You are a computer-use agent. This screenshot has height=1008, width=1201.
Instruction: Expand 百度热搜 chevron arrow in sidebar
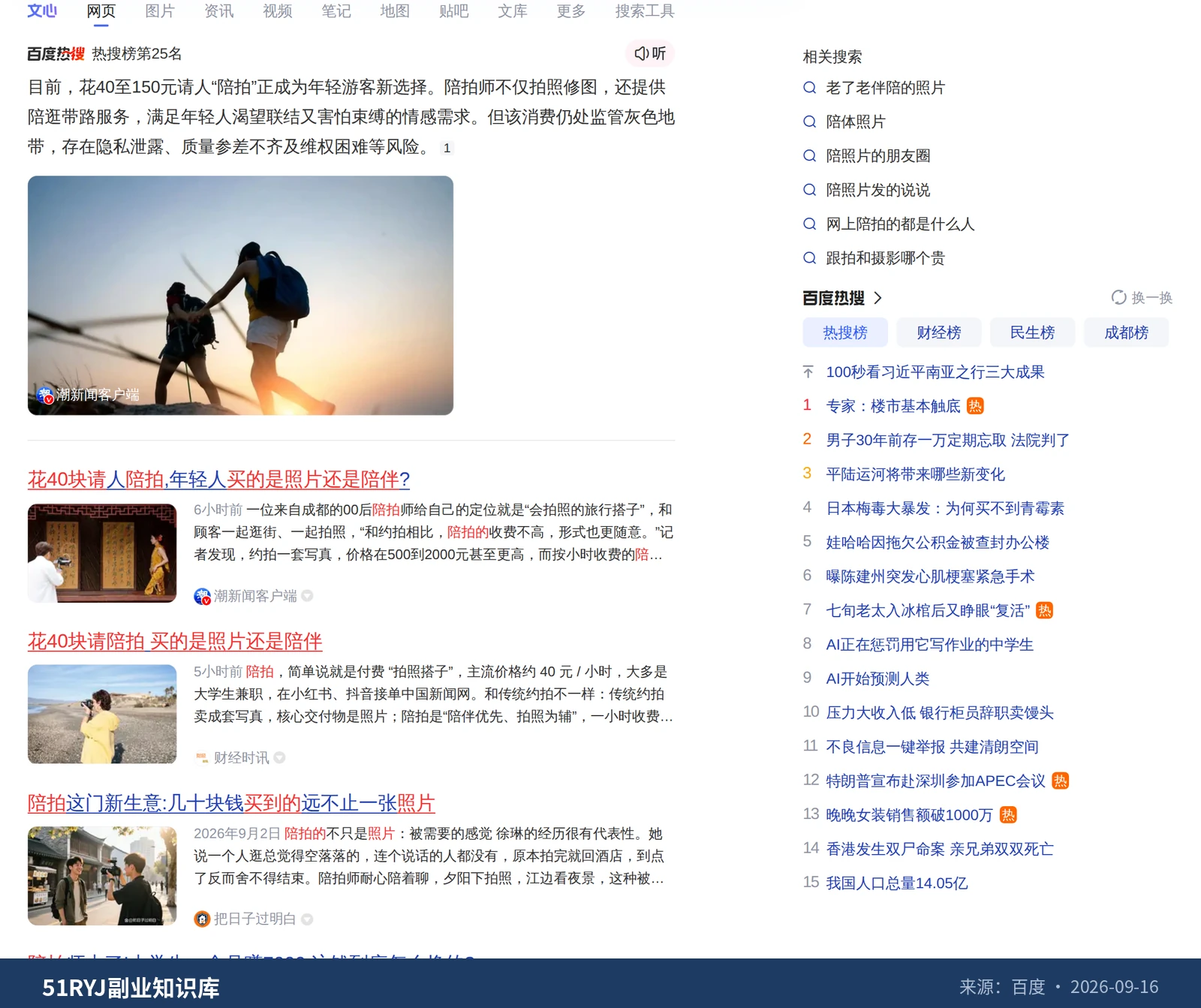[877, 298]
